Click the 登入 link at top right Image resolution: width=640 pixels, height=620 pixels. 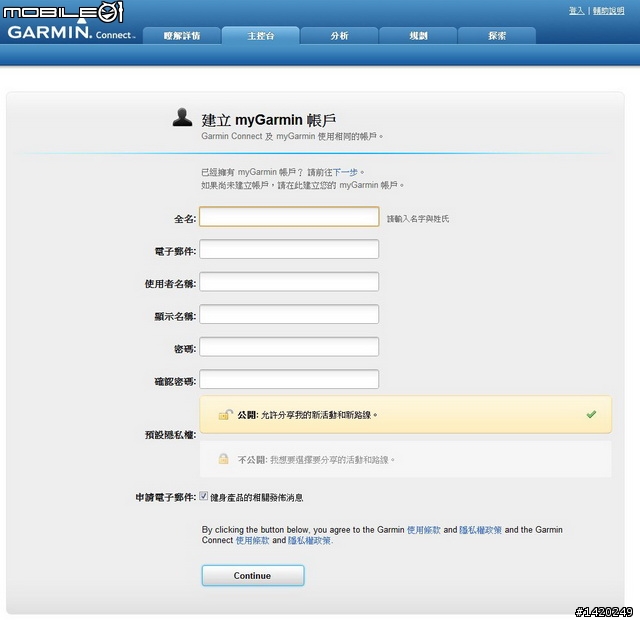click(x=576, y=11)
